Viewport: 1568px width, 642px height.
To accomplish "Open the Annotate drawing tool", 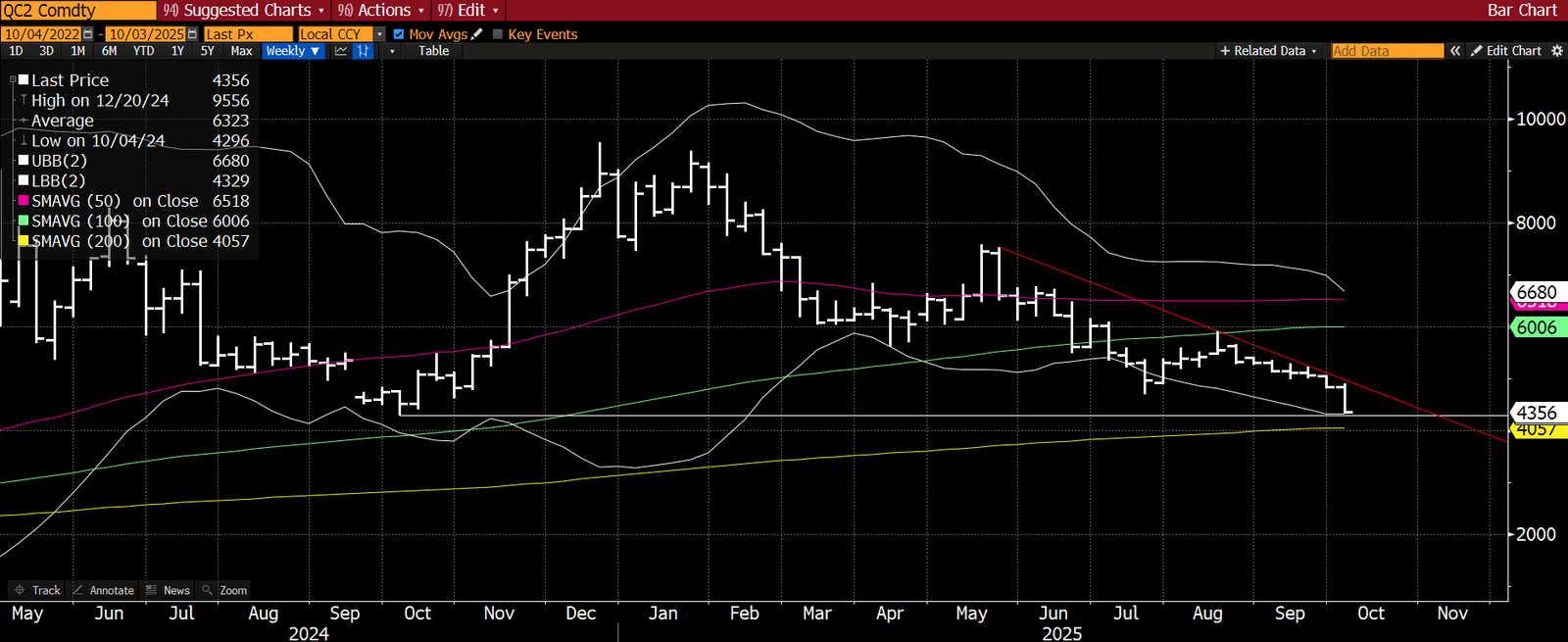I will coord(104,590).
